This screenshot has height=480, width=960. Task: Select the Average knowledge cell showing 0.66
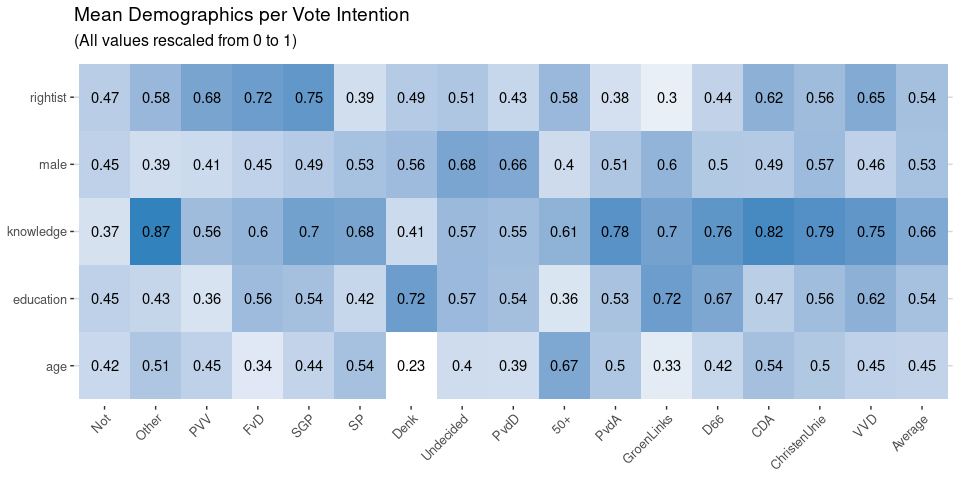click(x=921, y=231)
